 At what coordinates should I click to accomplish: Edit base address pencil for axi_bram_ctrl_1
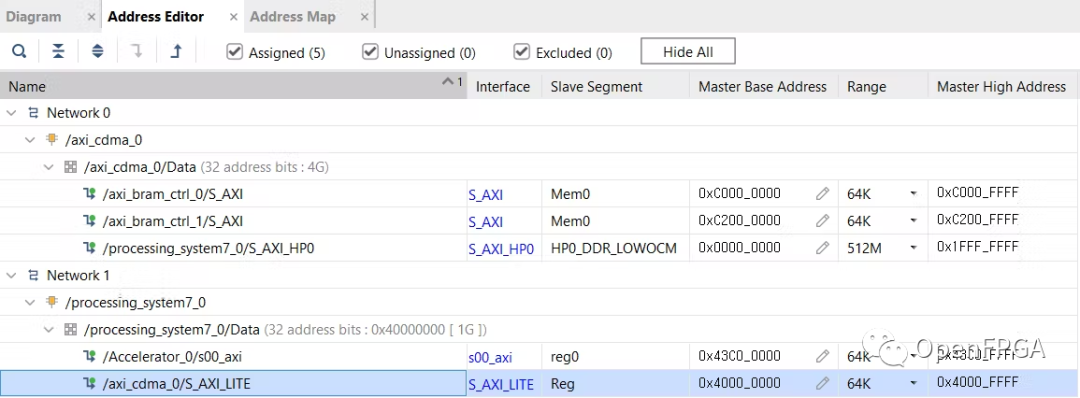click(822, 221)
